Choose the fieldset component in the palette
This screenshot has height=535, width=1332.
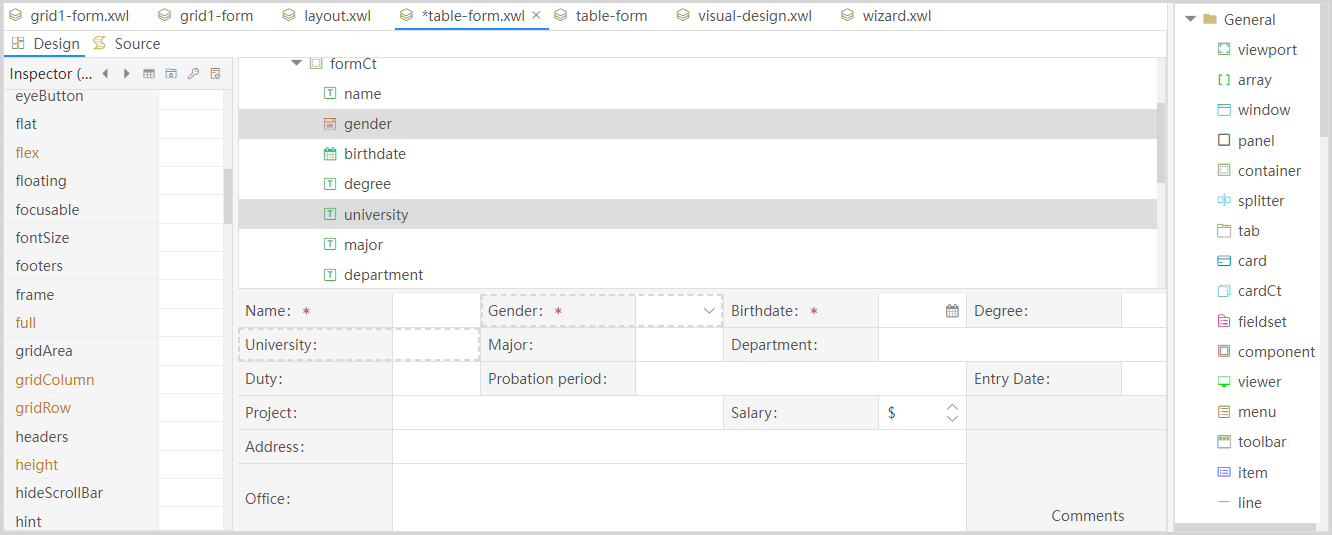(x=1261, y=322)
